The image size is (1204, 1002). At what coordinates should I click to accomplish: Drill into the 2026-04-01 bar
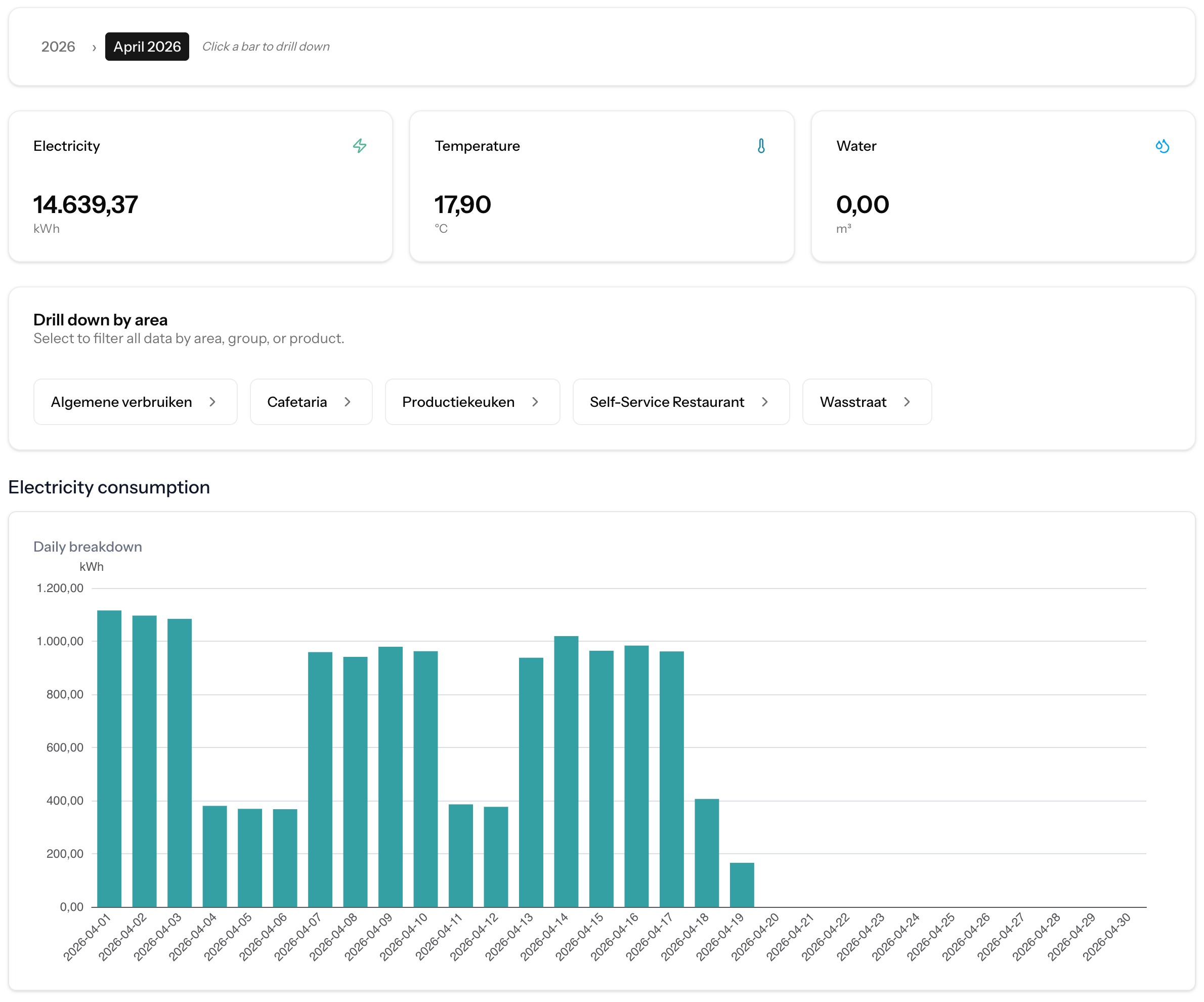109,758
